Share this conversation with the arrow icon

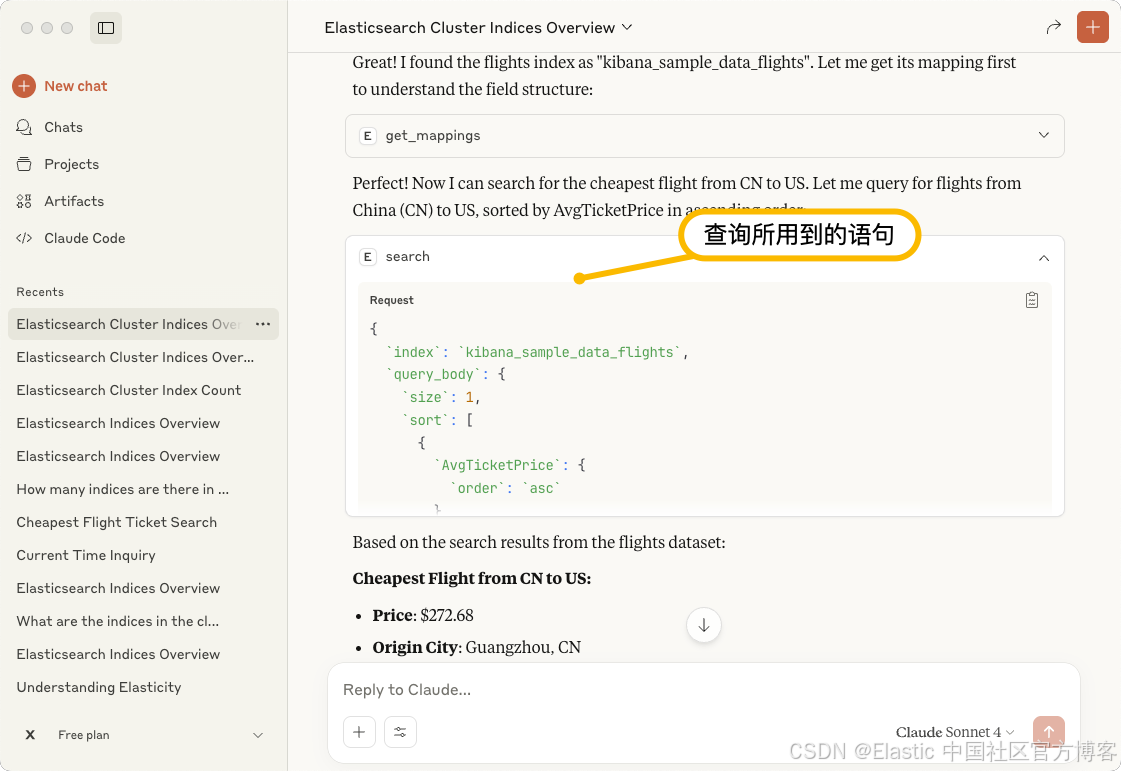[1053, 28]
